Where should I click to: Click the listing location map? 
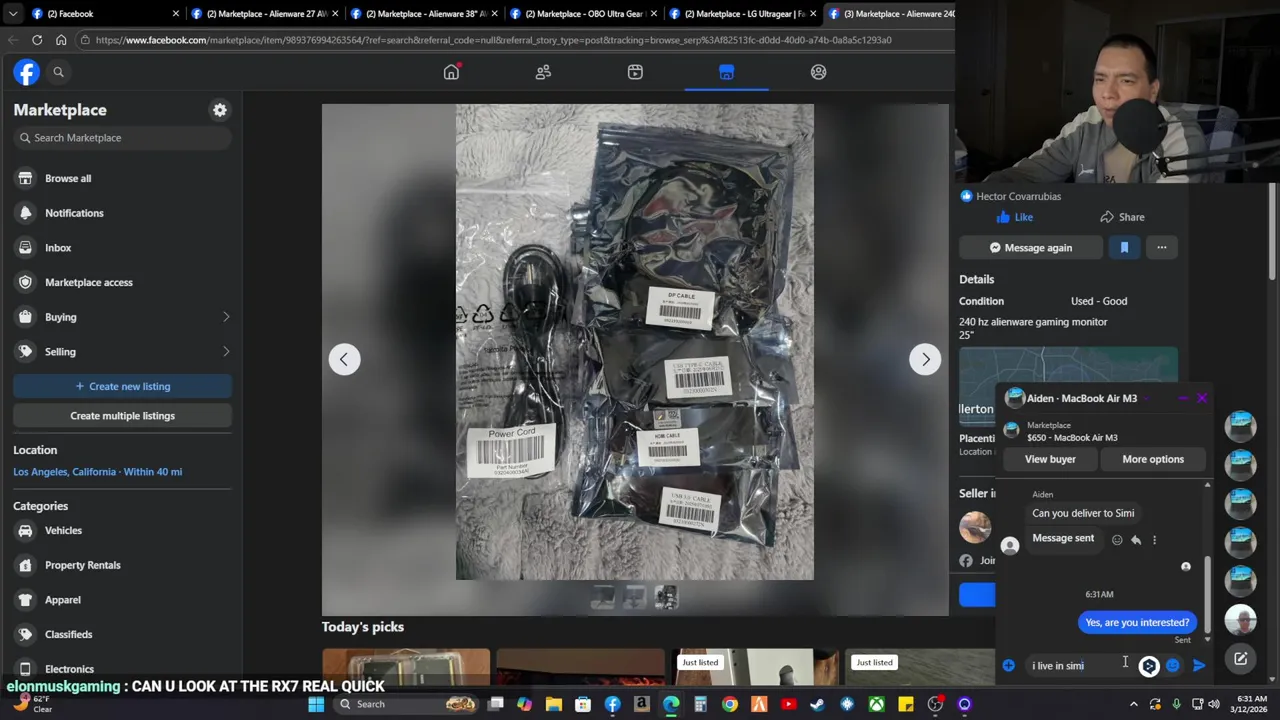(x=1069, y=385)
